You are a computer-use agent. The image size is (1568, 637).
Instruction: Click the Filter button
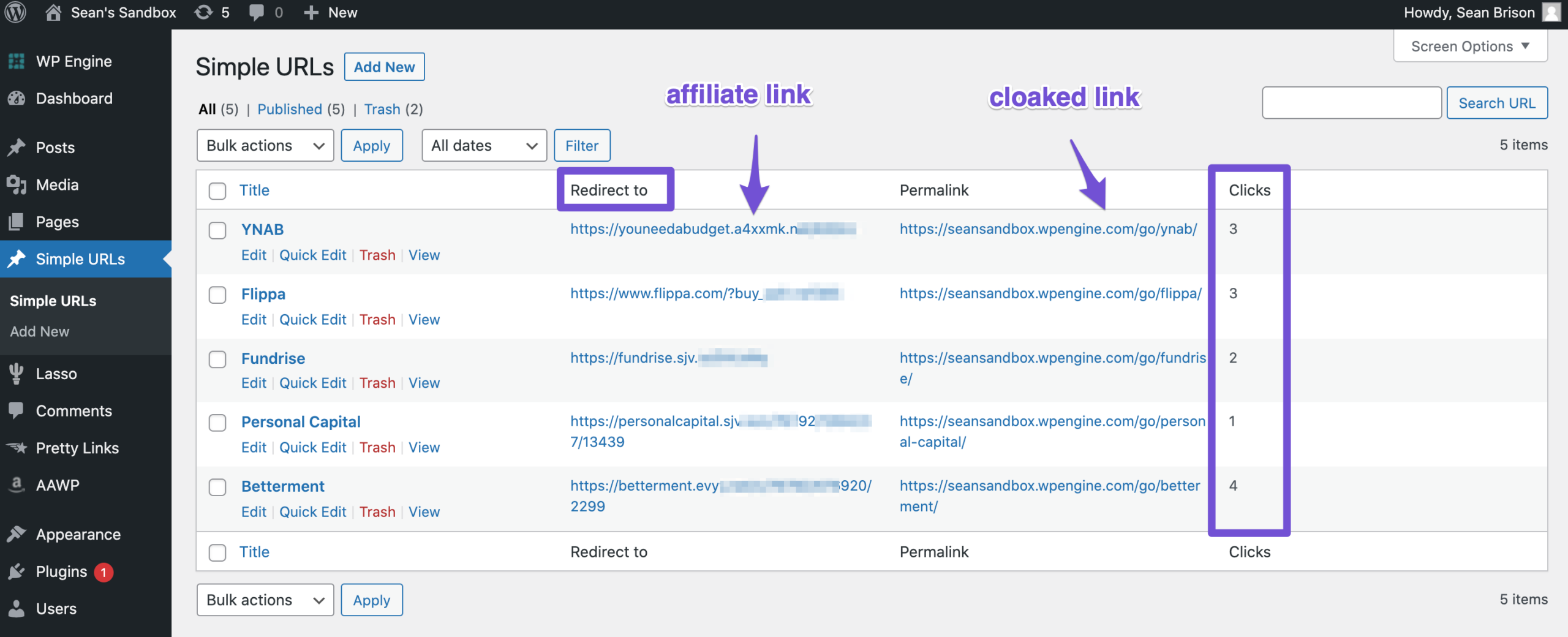(582, 145)
